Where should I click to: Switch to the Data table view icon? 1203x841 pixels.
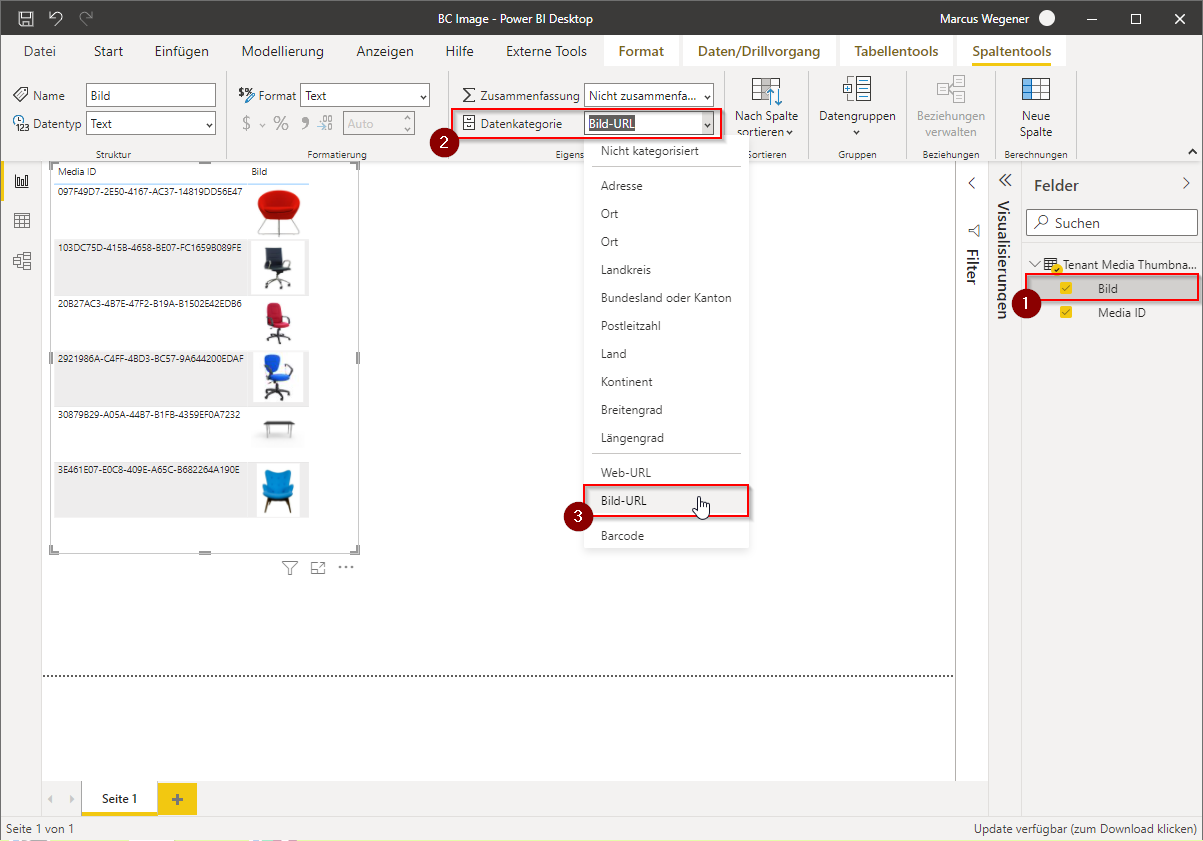21,221
